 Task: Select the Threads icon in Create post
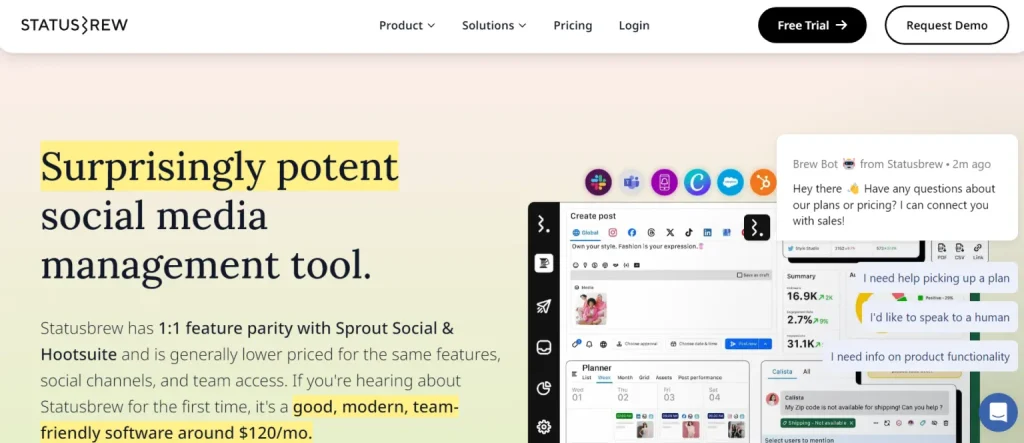tap(651, 233)
